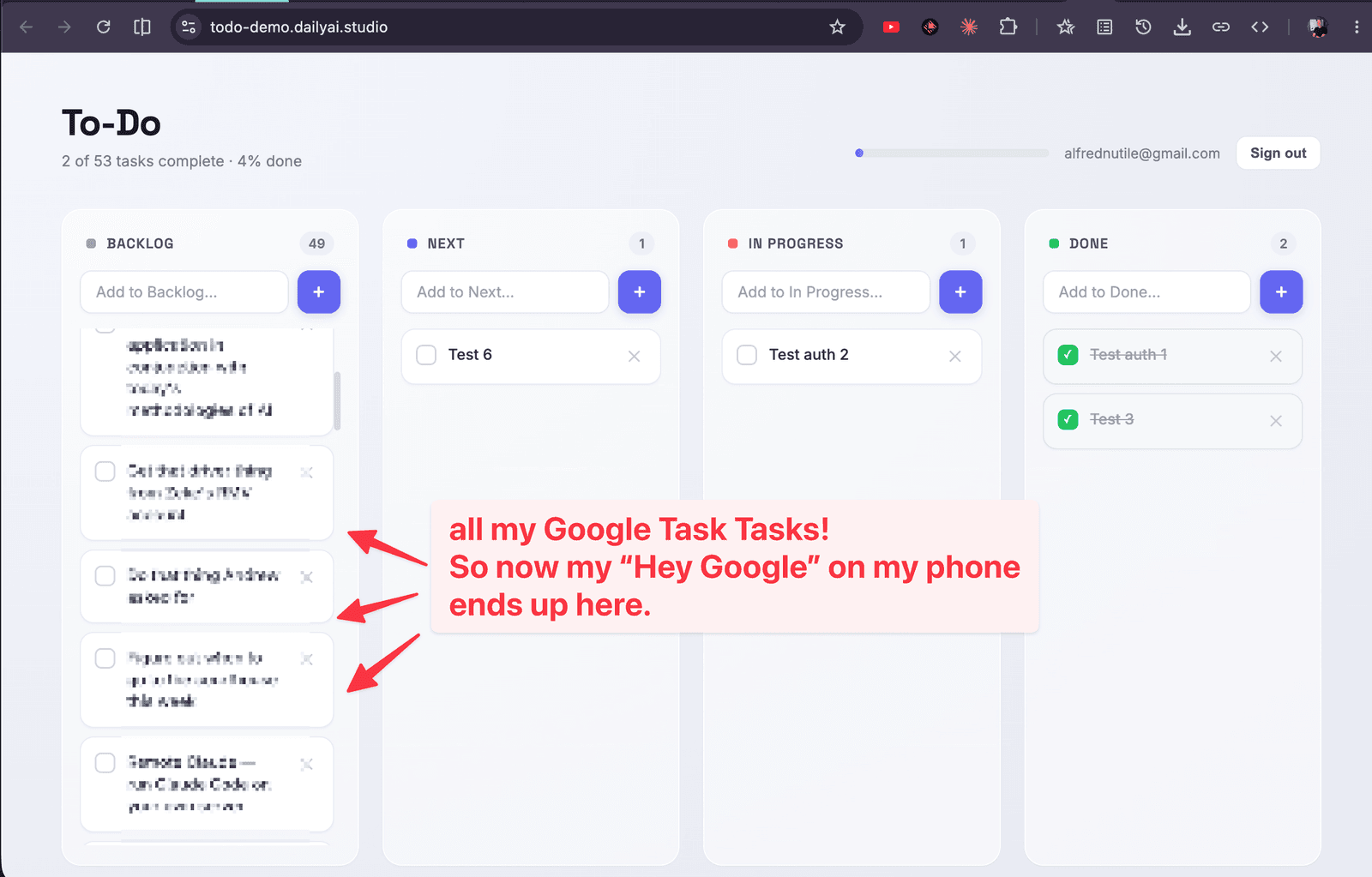
Task: Reload the browser page
Action: pyautogui.click(x=104, y=27)
